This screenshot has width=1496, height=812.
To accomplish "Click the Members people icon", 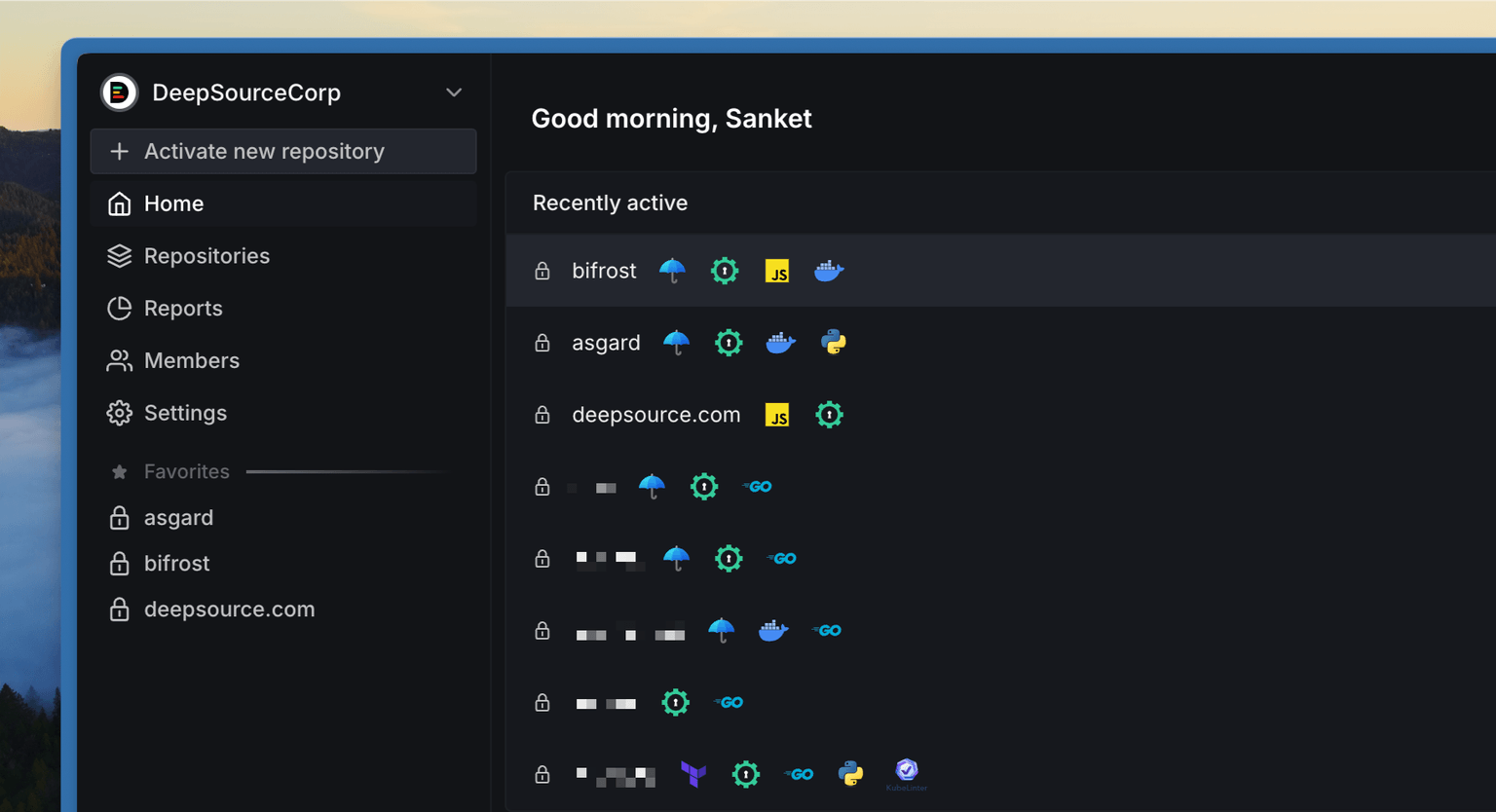I will [120, 361].
